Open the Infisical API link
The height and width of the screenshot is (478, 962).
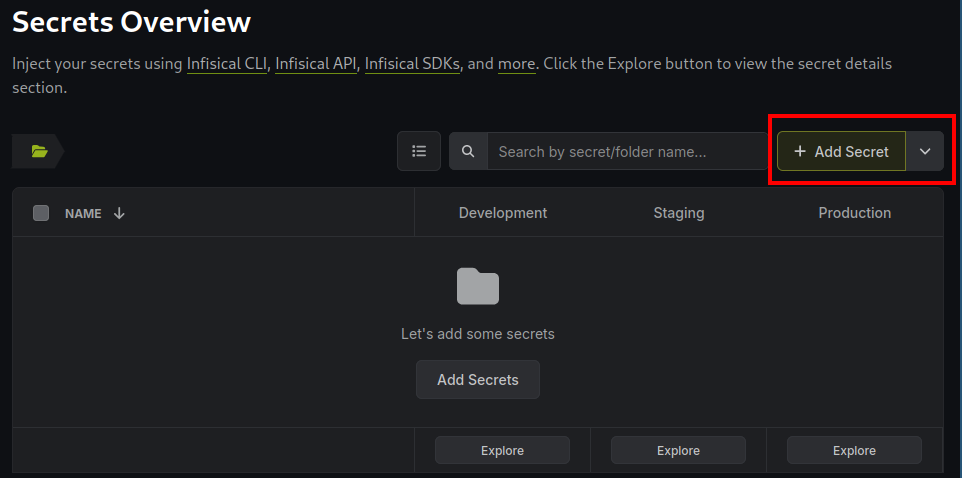click(x=316, y=64)
